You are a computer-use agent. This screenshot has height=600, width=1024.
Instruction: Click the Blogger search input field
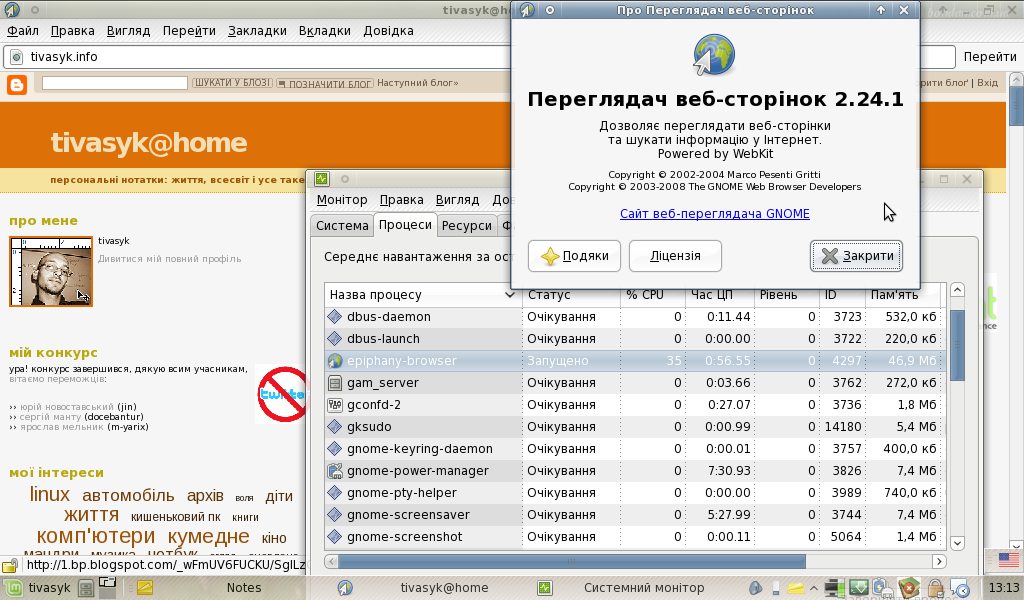115,83
